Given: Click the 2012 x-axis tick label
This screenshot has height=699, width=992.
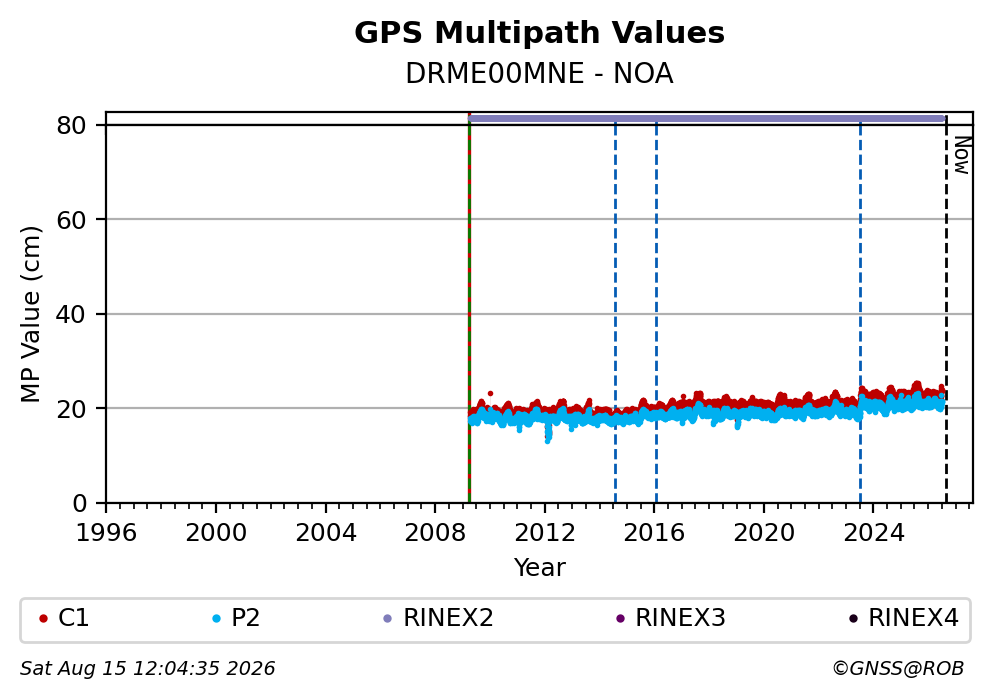Looking at the screenshot, I should (545, 533).
